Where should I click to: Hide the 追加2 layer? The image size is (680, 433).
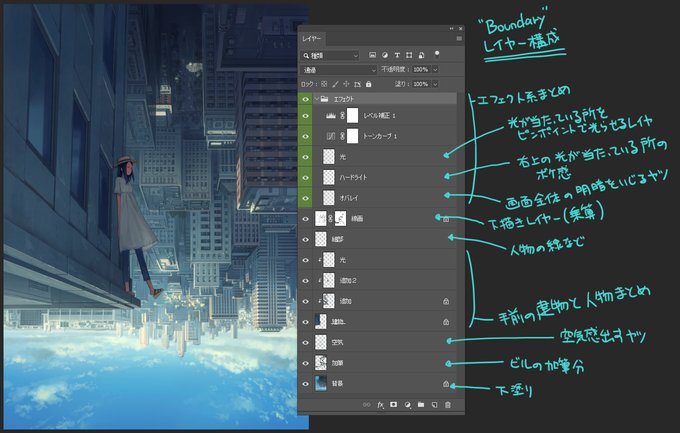(x=305, y=281)
